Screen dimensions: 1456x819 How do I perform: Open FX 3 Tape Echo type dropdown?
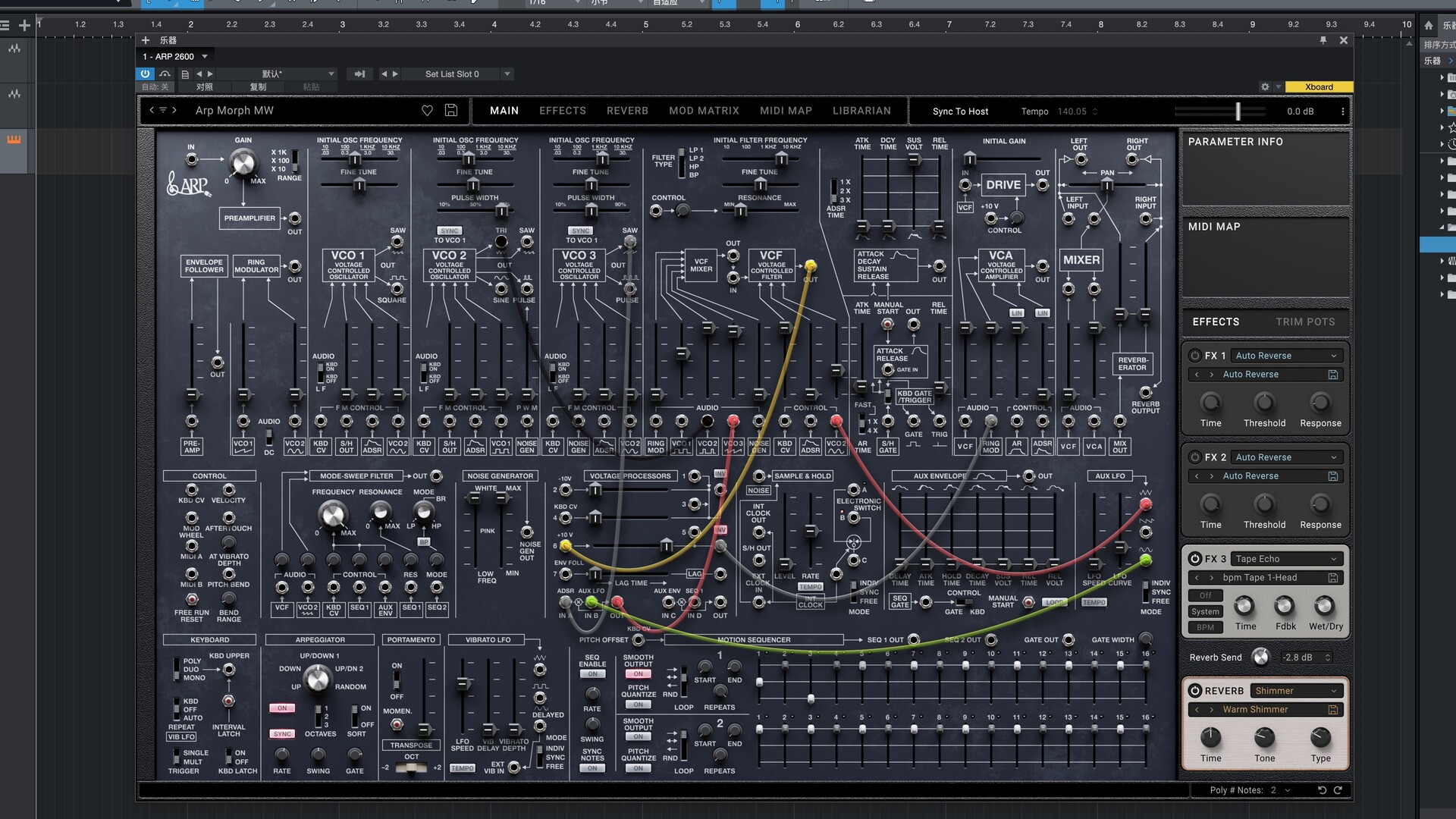pyautogui.click(x=1287, y=559)
